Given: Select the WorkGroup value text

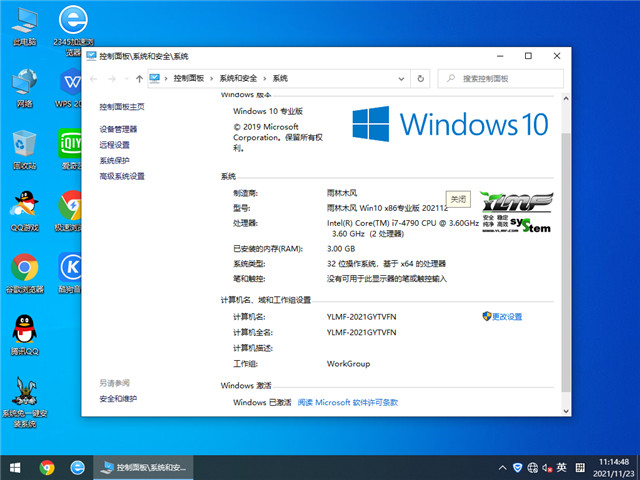Looking at the screenshot, I should pyautogui.click(x=348, y=364).
